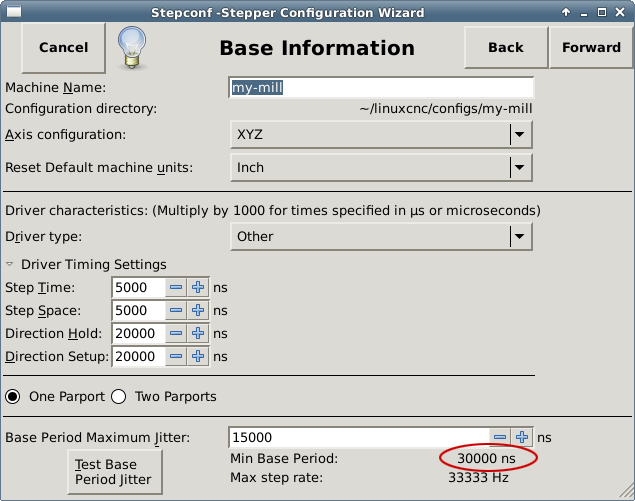Viewport: 635px width, 501px height.
Task: Click the Cancel button
Action: click(64, 47)
